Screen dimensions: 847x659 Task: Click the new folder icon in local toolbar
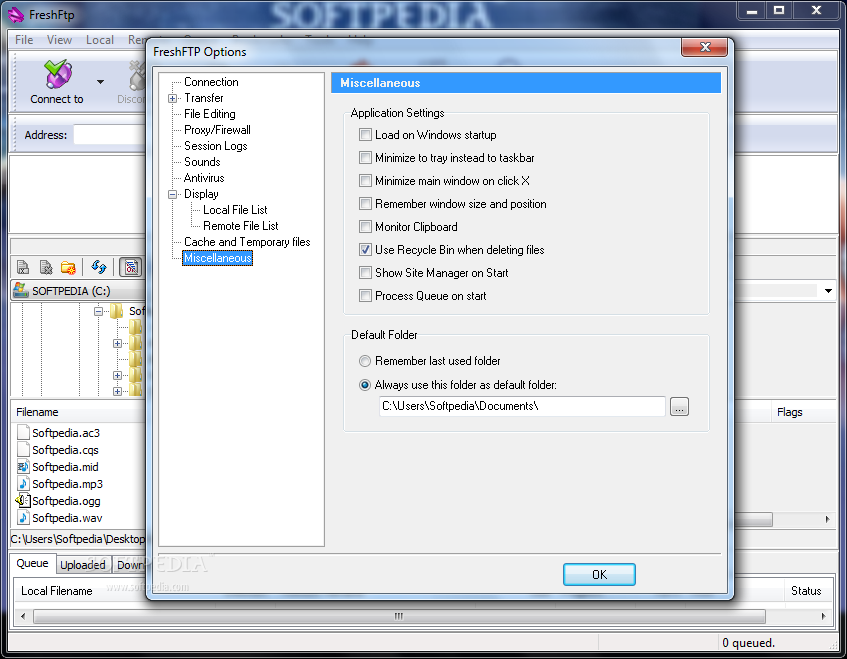(69, 267)
